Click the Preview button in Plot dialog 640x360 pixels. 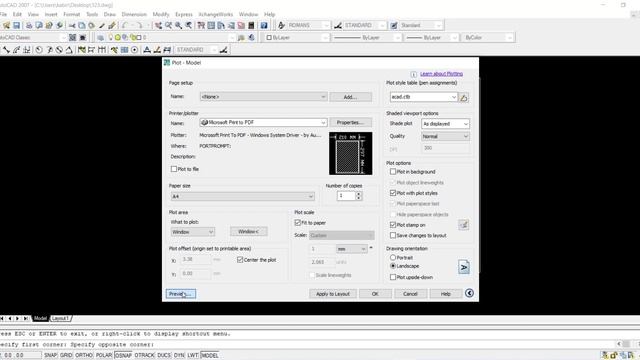tap(181, 293)
